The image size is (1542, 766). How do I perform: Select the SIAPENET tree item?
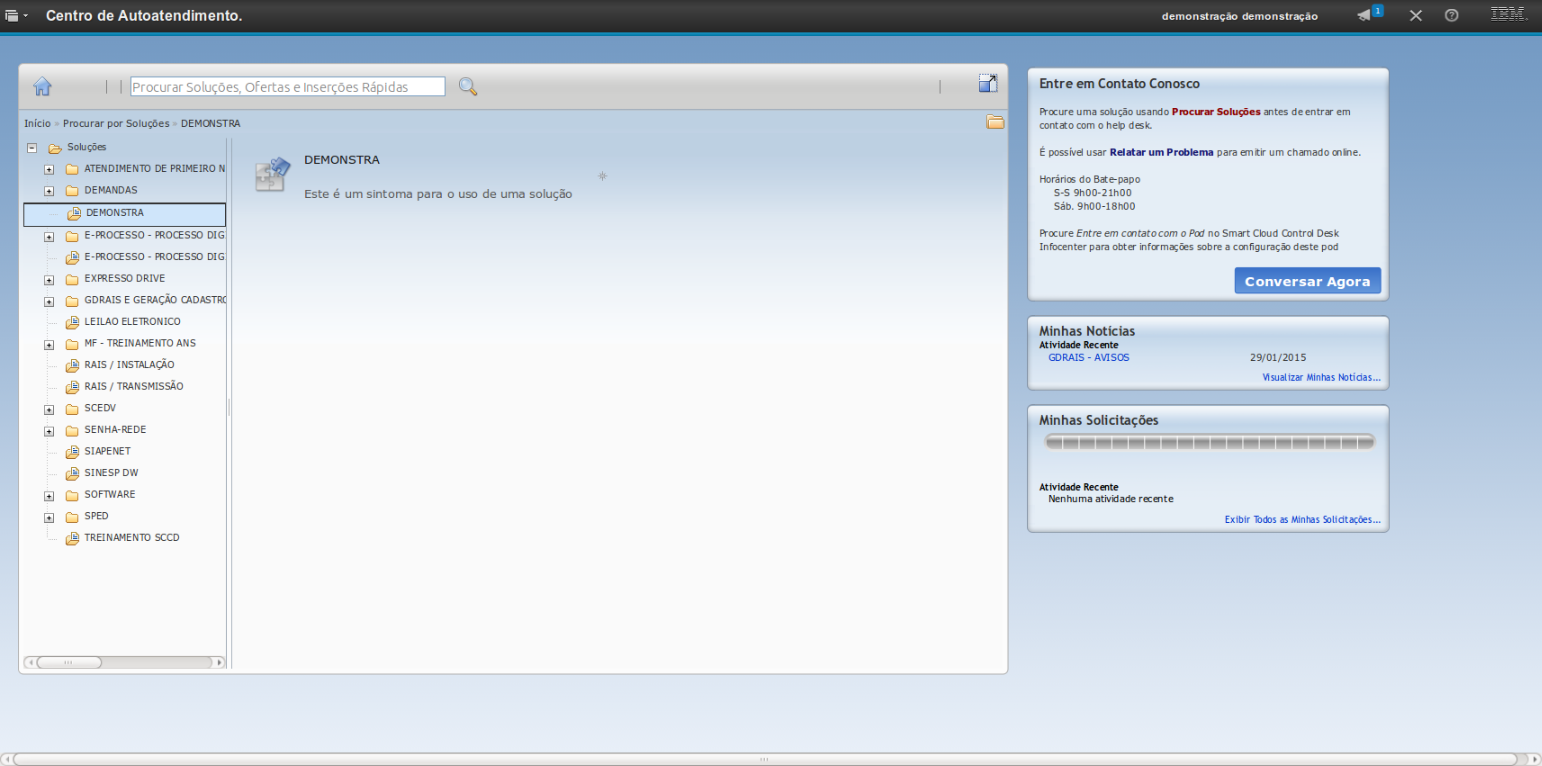pos(107,451)
